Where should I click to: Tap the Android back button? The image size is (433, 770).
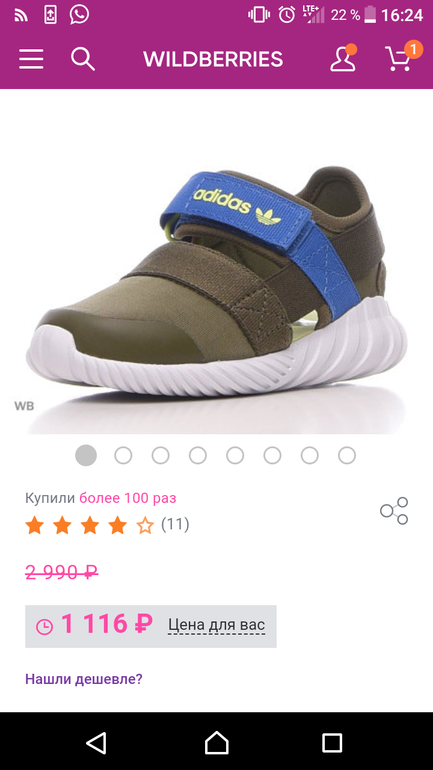(96, 742)
